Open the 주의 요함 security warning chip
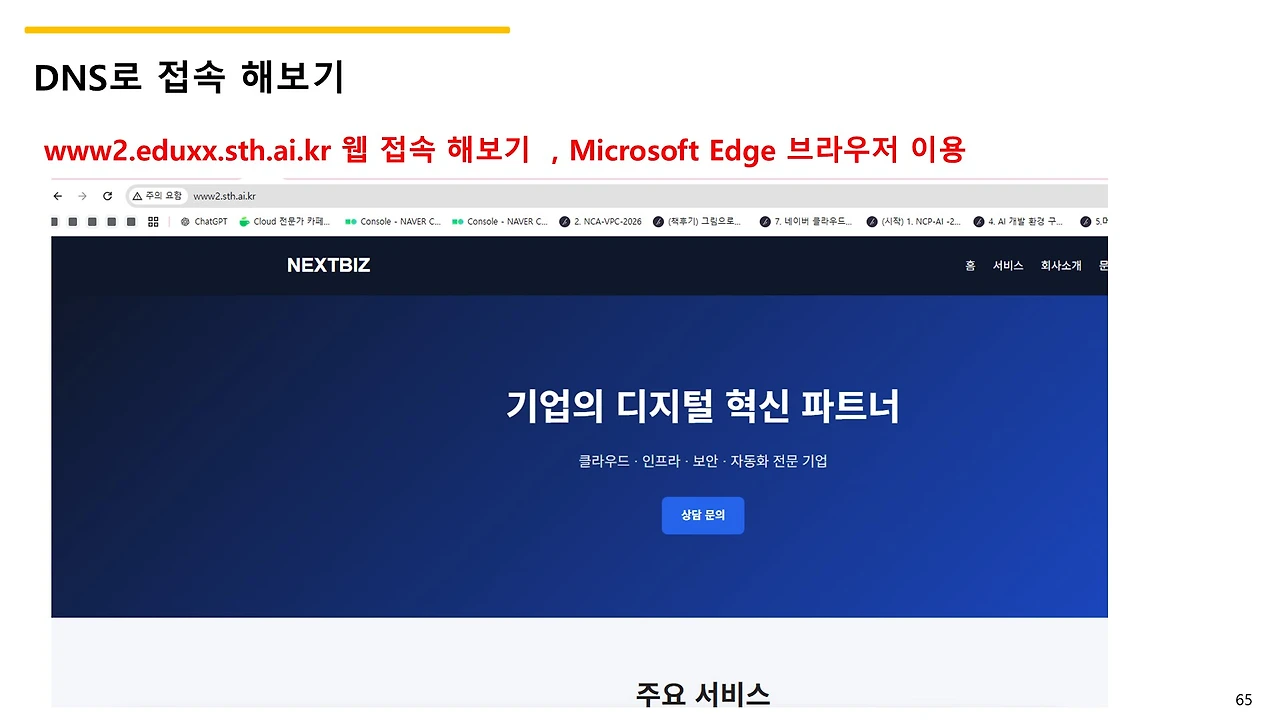Viewport: 1280px width, 720px height. [x=157, y=196]
